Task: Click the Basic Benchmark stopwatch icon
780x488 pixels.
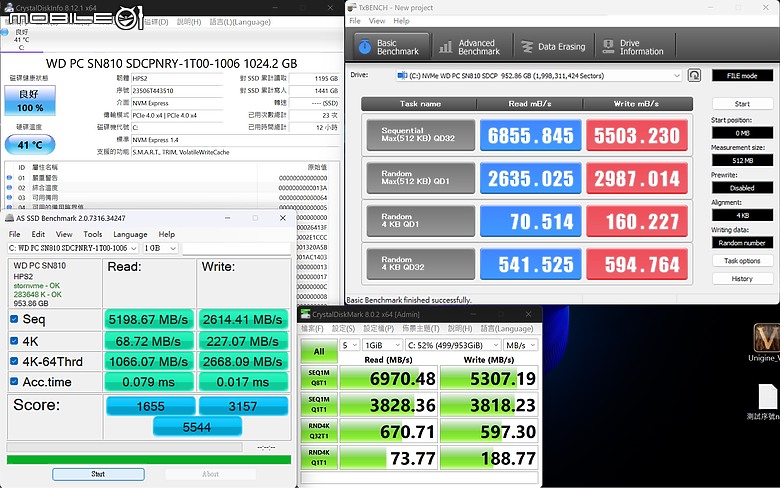Action: coord(365,47)
